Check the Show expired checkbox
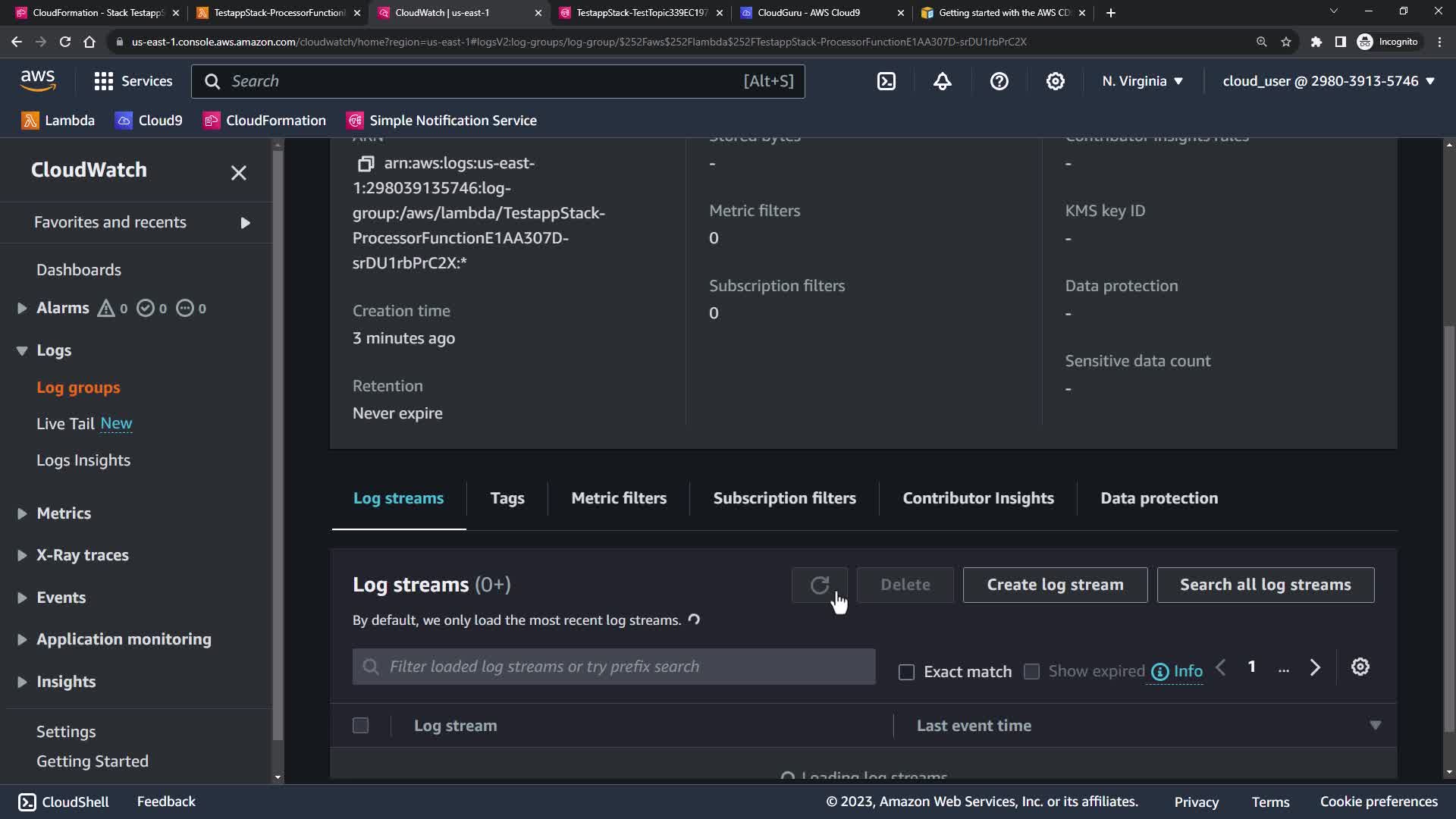The width and height of the screenshot is (1456, 819). (1031, 672)
